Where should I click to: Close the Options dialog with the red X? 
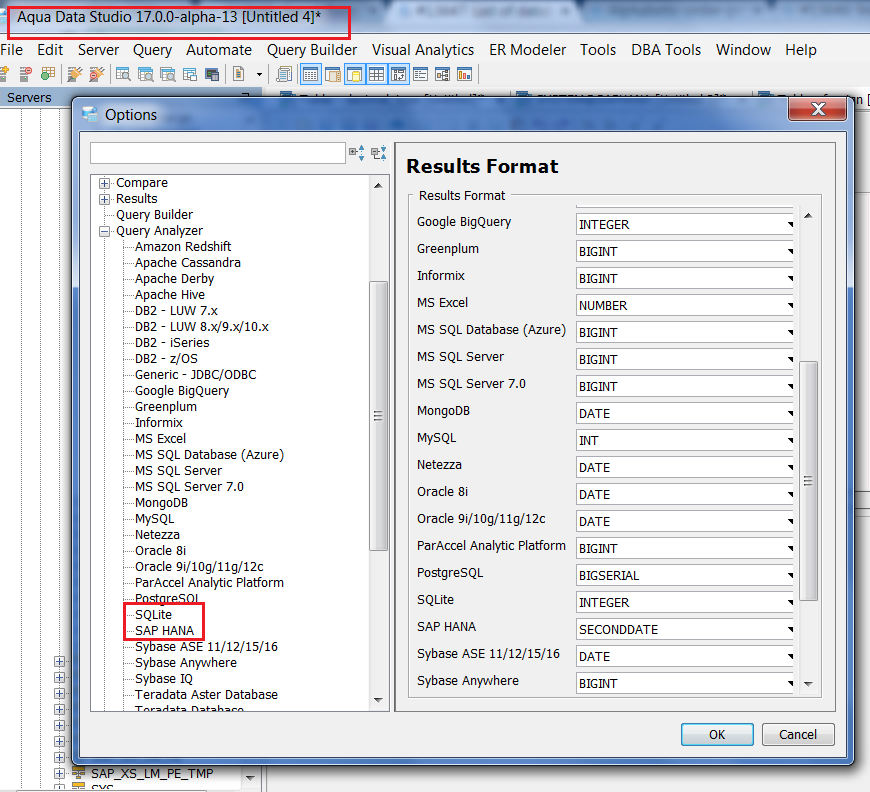[817, 109]
